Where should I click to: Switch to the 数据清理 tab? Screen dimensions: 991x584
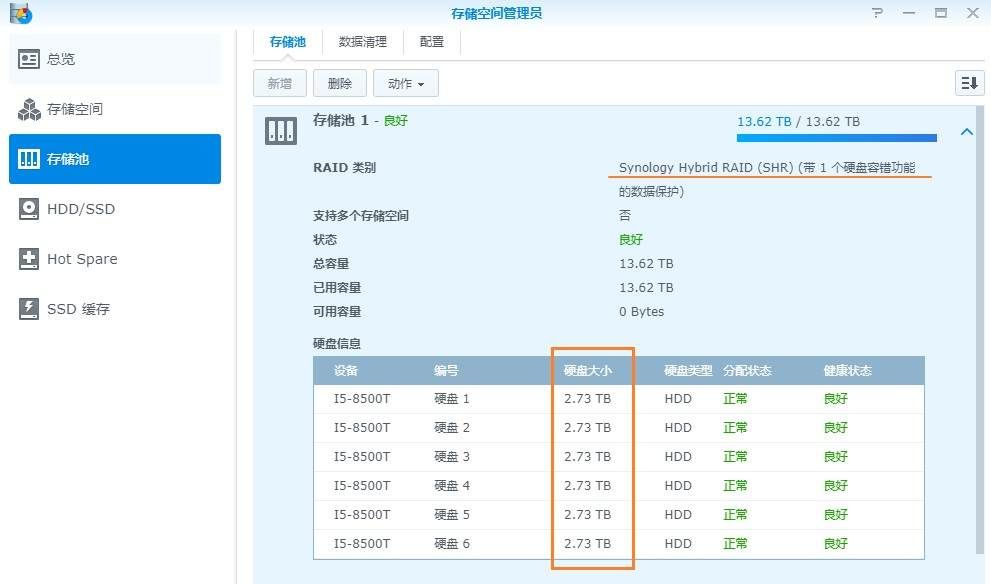[362, 42]
